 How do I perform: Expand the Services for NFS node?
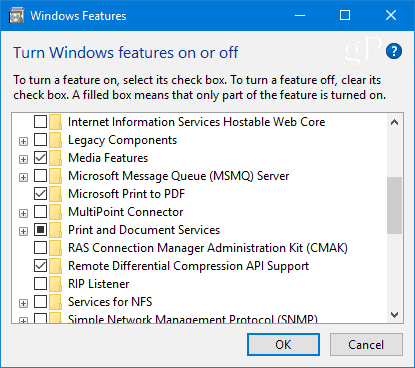23,304
